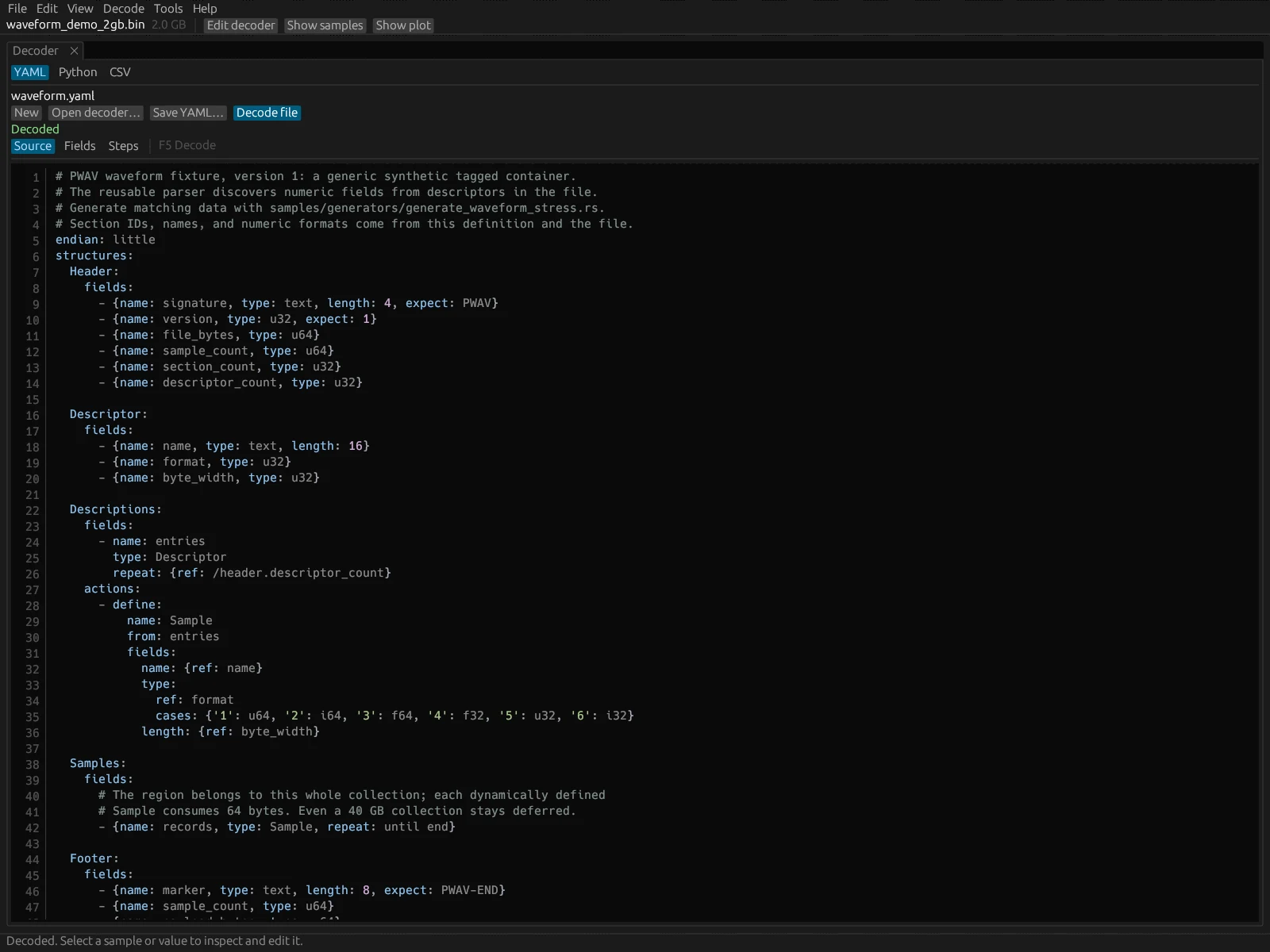Click the 'Descriptor:' structure line
The image size is (1270, 952).
pyautogui.click(x=108, y=414)
